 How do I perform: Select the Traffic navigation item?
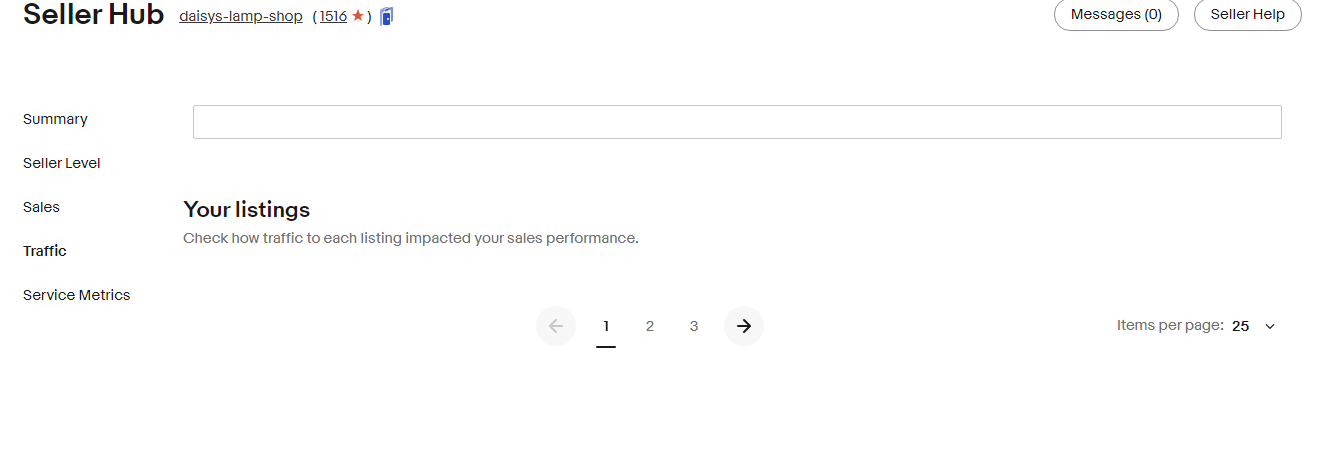click(45, 251)
